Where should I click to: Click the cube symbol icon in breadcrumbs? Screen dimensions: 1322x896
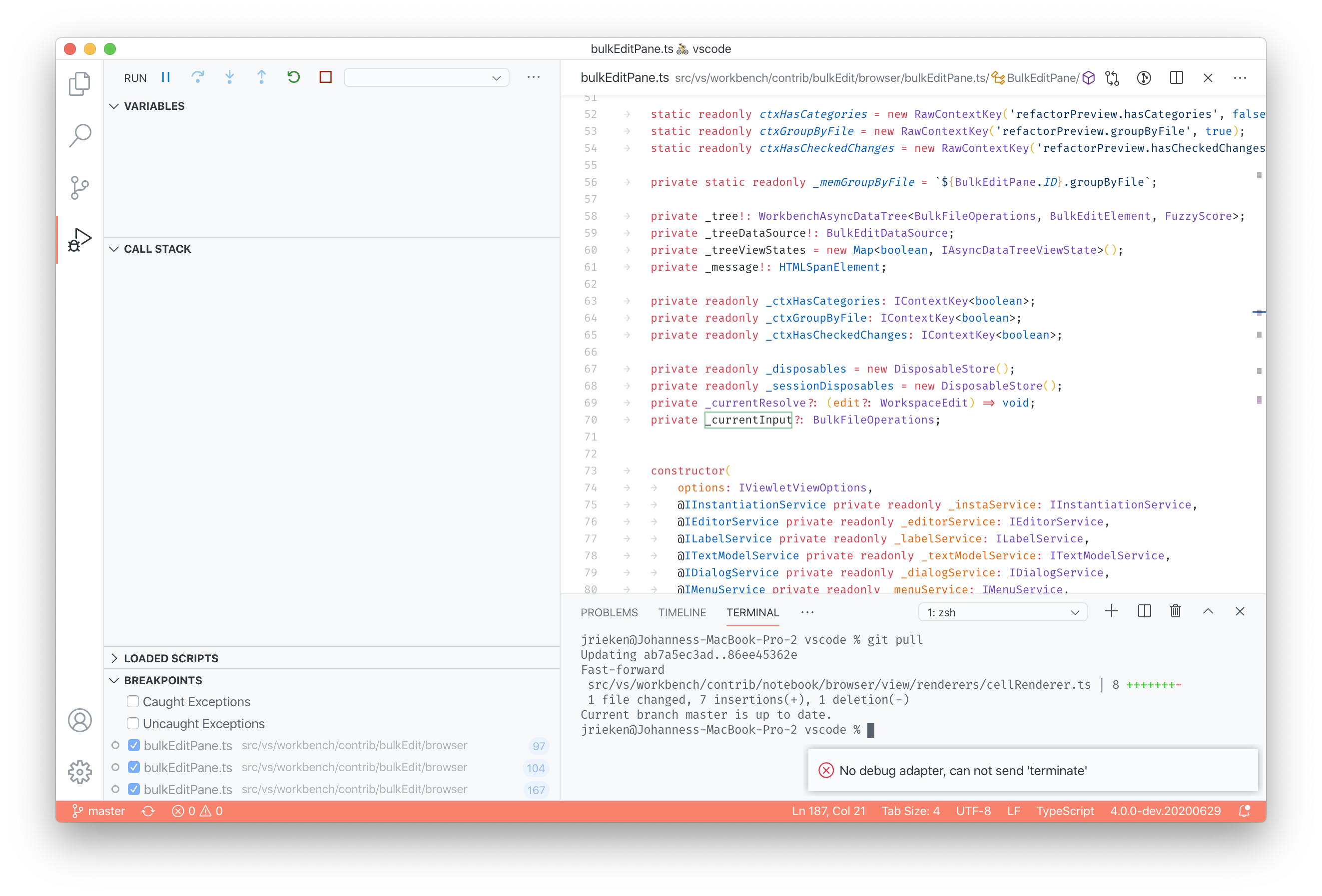coord(1088,78)
